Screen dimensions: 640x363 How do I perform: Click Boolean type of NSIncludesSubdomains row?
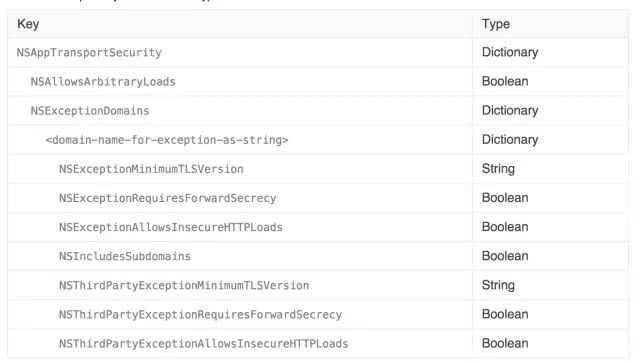(505, 256)
